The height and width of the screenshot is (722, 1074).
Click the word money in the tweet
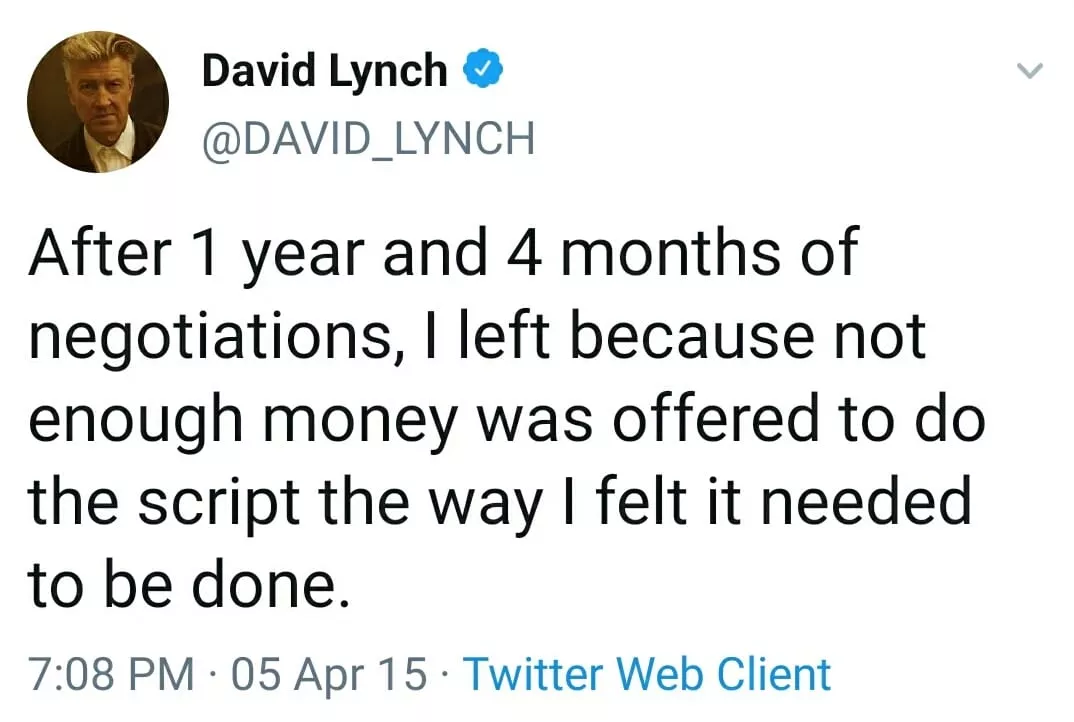tap(355, 419)
